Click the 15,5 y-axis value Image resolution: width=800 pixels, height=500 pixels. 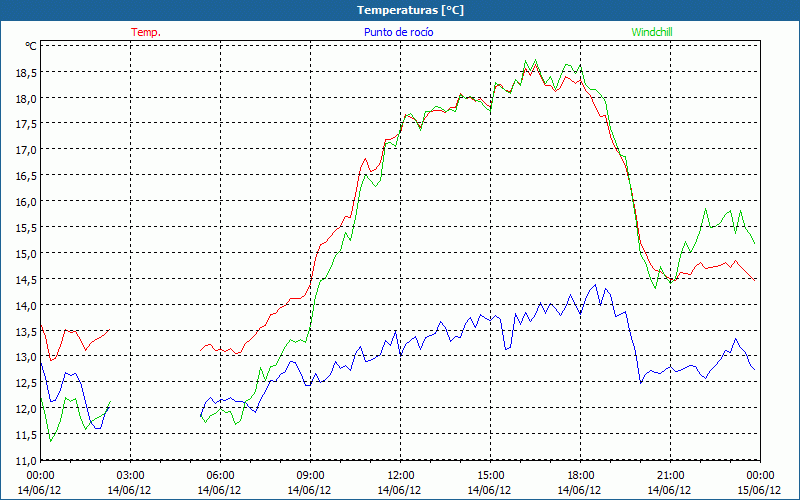tap(26, 229)
